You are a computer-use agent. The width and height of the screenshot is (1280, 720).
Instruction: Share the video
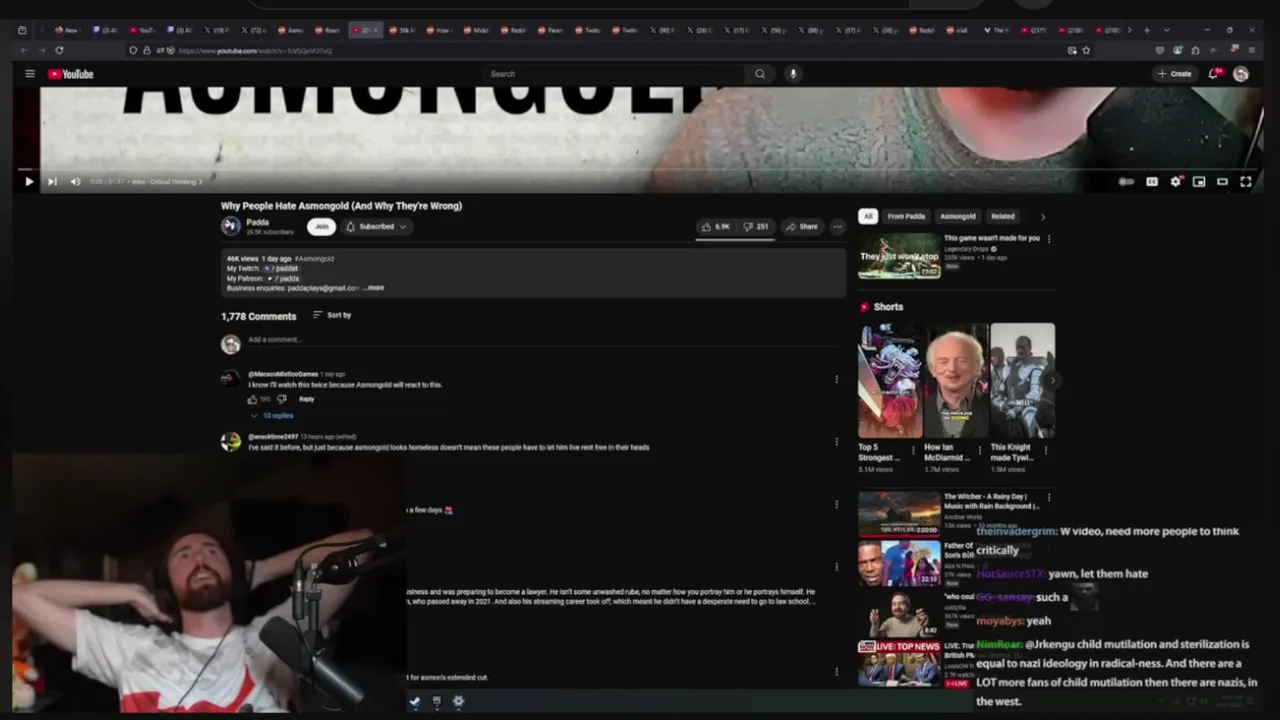[x=802, y=227]
